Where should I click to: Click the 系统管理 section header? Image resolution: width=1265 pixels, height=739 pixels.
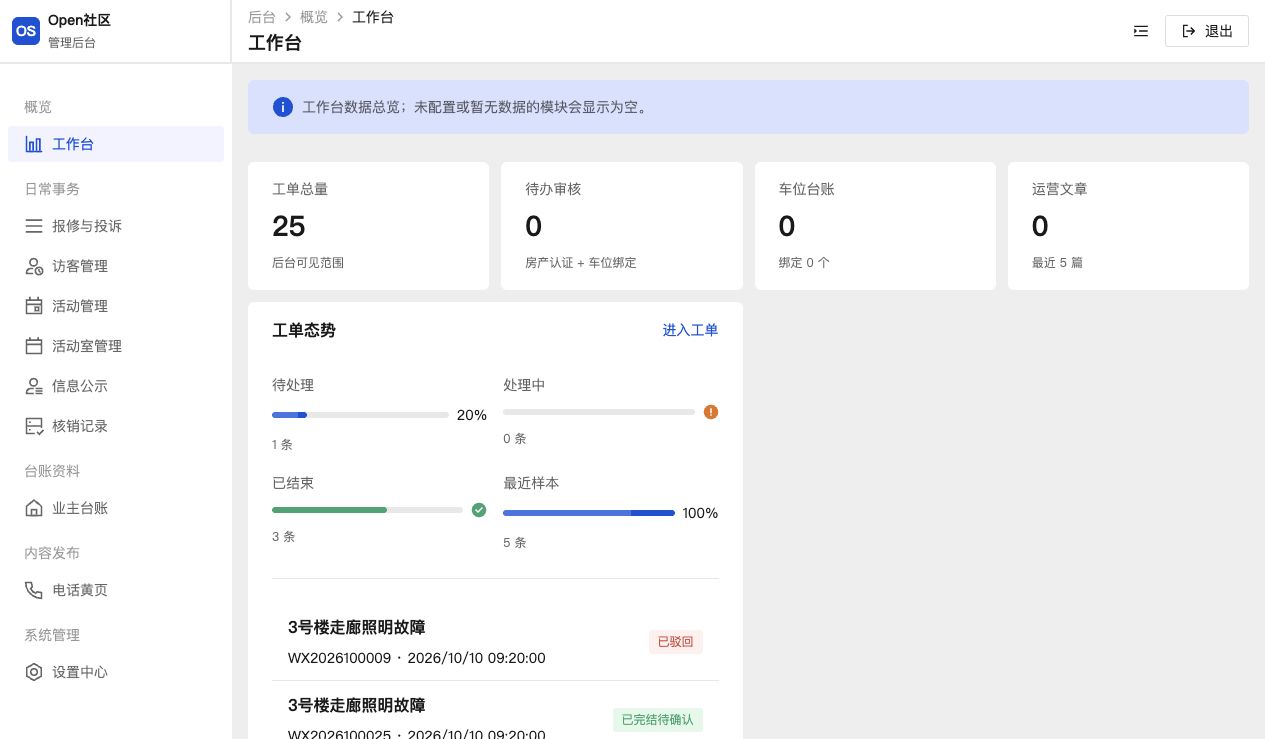click(52, 635)
